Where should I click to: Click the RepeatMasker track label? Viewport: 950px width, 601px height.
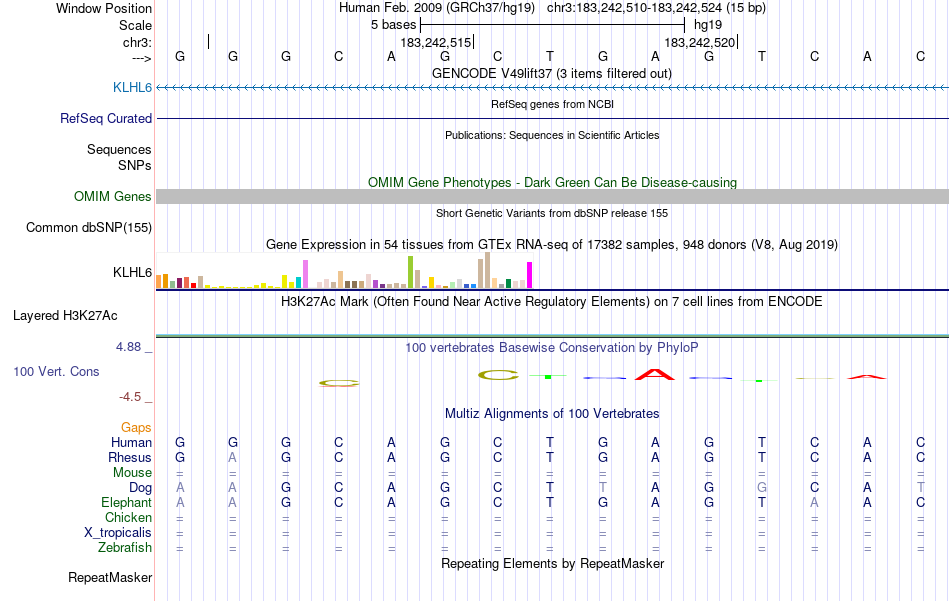click(x=110, y=578)
